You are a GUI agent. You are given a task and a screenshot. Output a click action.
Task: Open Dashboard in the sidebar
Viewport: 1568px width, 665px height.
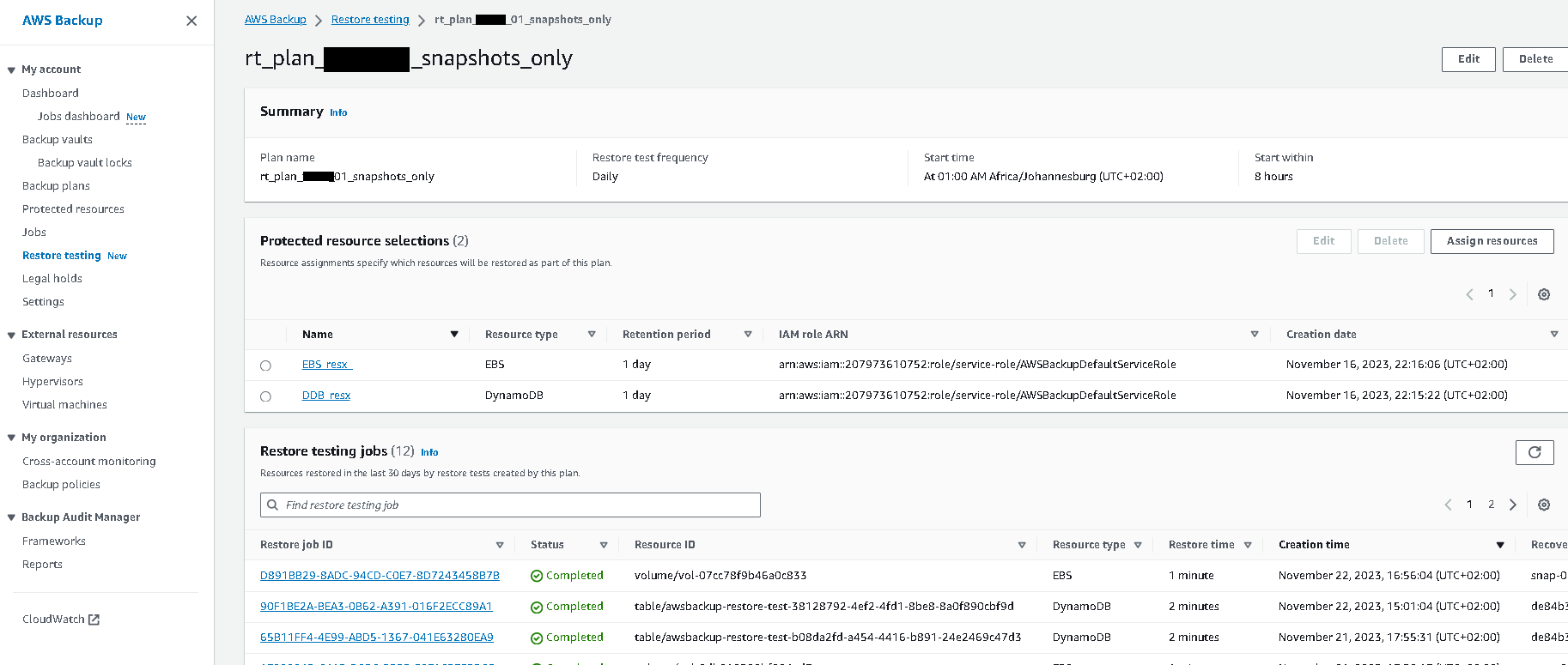point(51,94)
